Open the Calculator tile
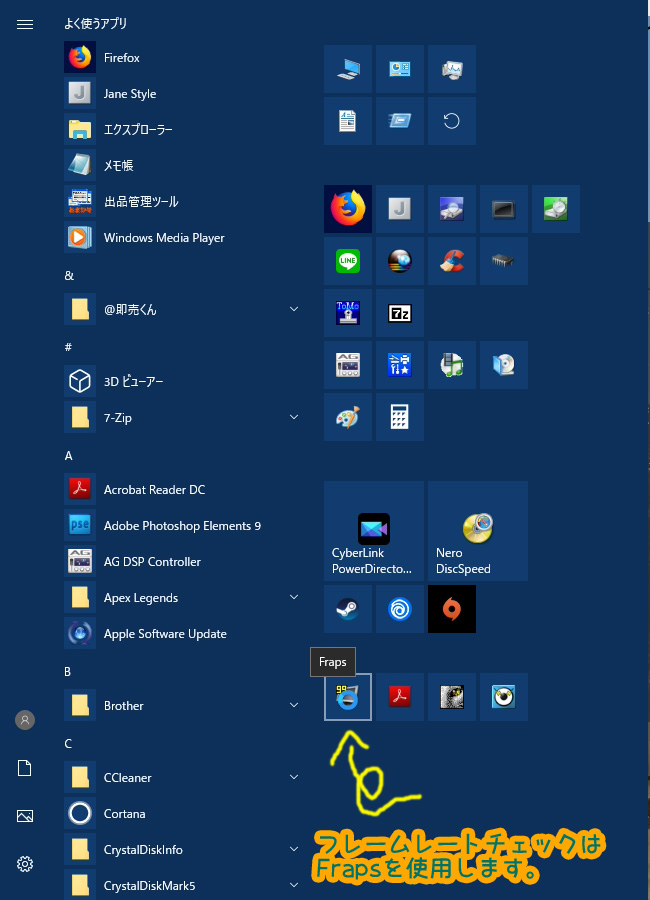This screenshot has width=650, height=900. pyautogui.click(x=400, y=417)
